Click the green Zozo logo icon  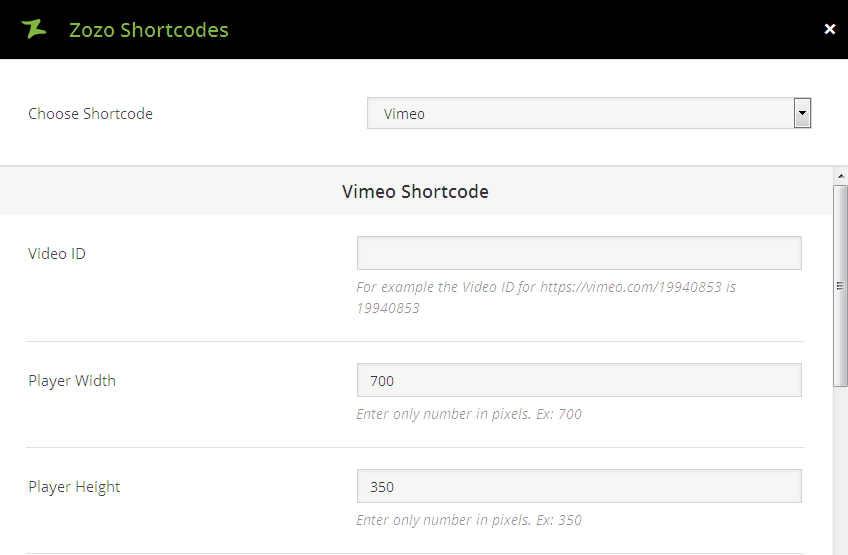pos(34,29)
